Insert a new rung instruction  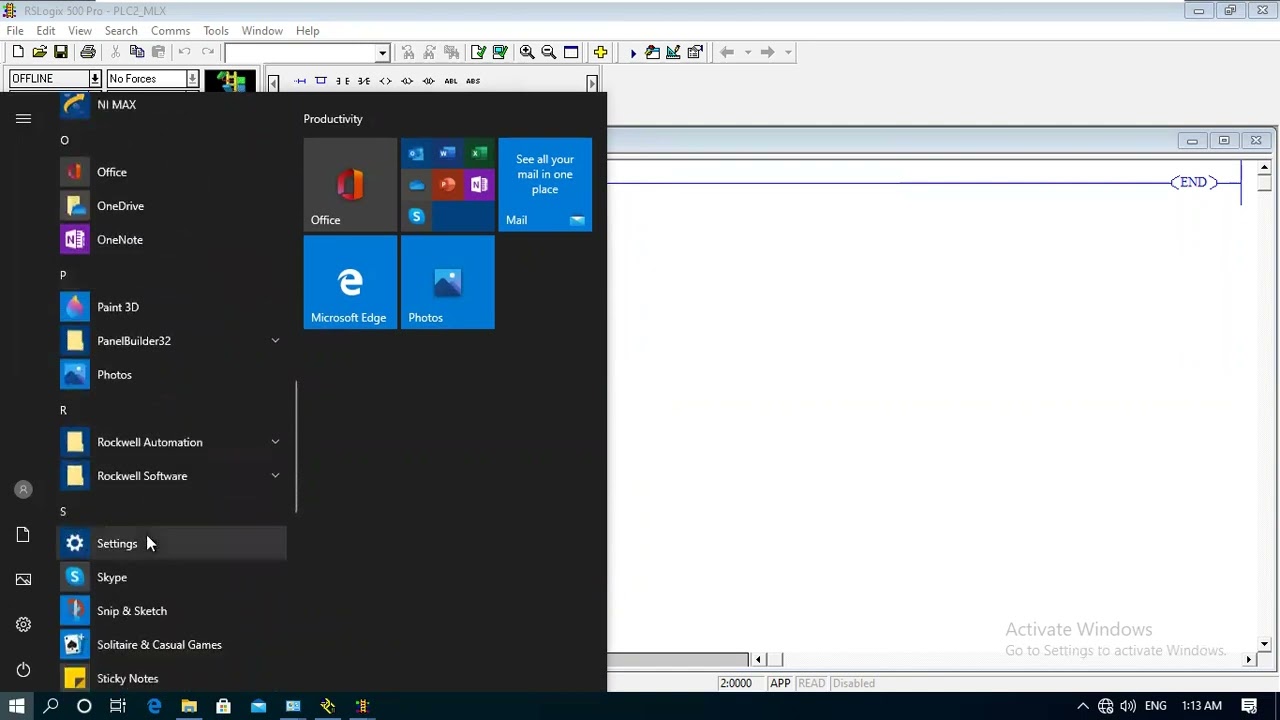click(300, 81)
